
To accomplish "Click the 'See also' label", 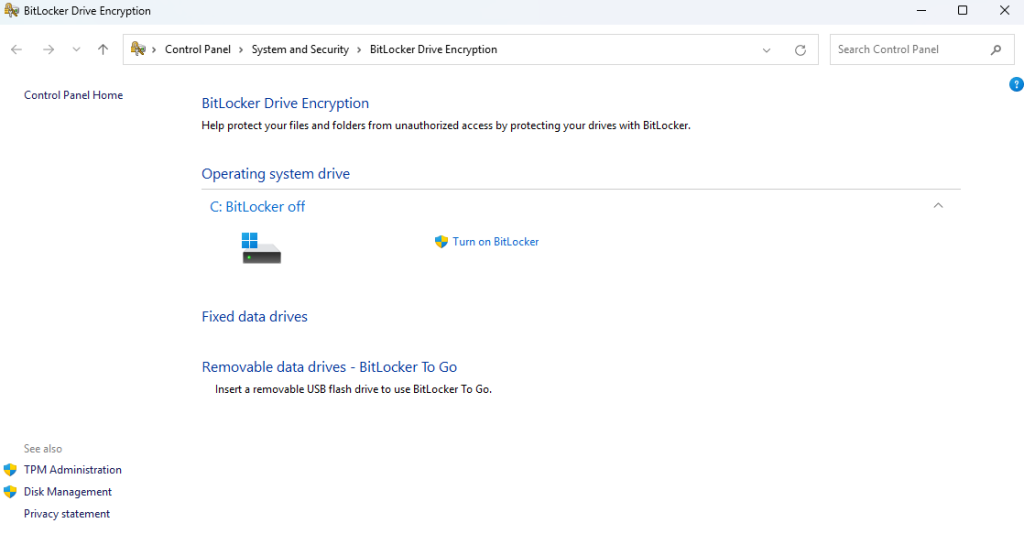I will [43, 449].
